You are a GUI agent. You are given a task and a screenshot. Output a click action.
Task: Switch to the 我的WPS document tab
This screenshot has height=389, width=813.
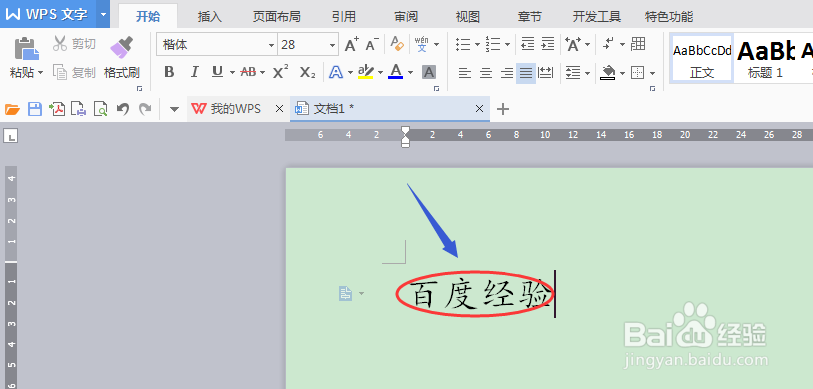227,109
